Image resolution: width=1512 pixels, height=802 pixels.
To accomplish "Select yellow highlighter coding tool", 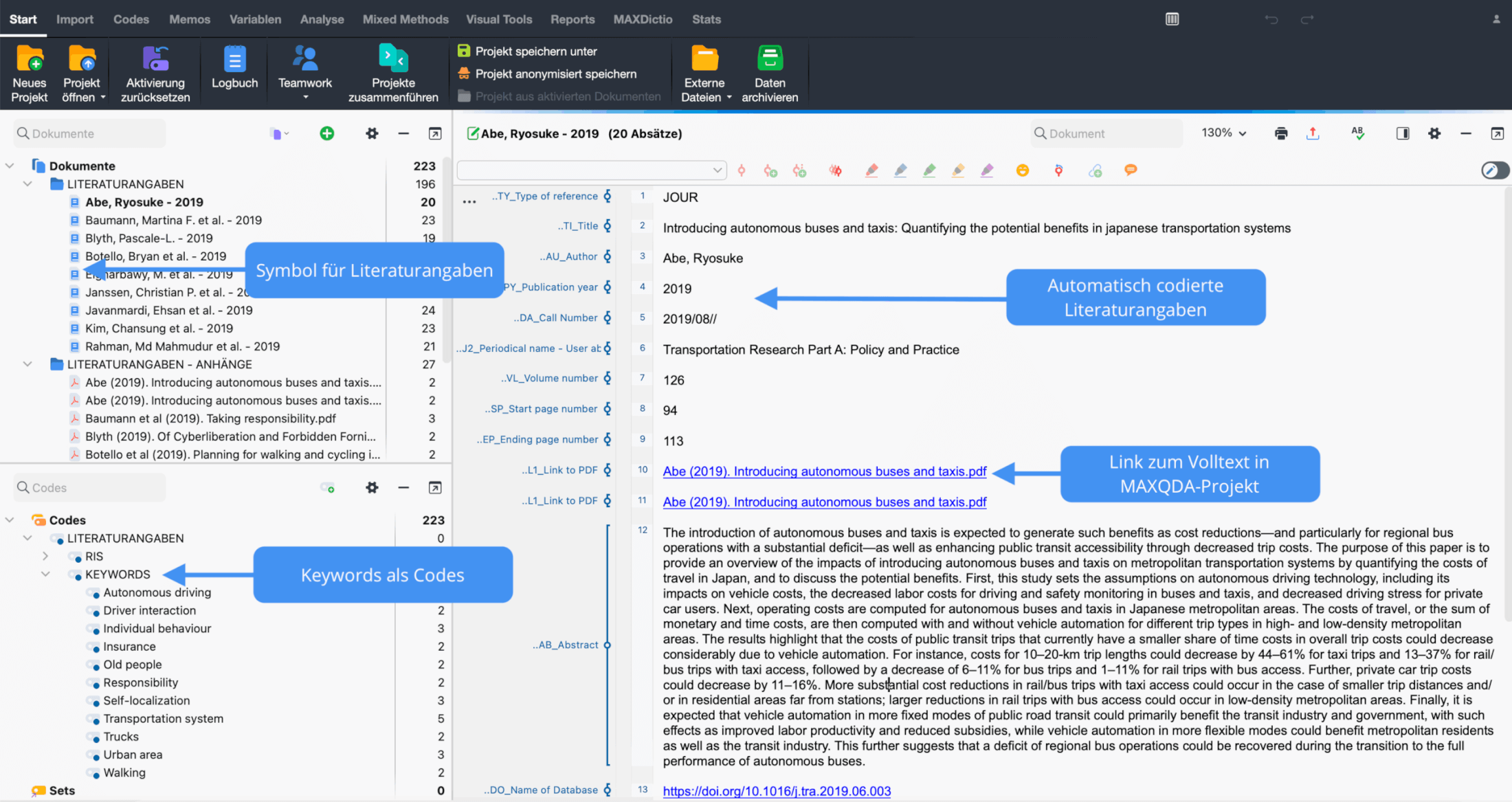I will [958, 170].
